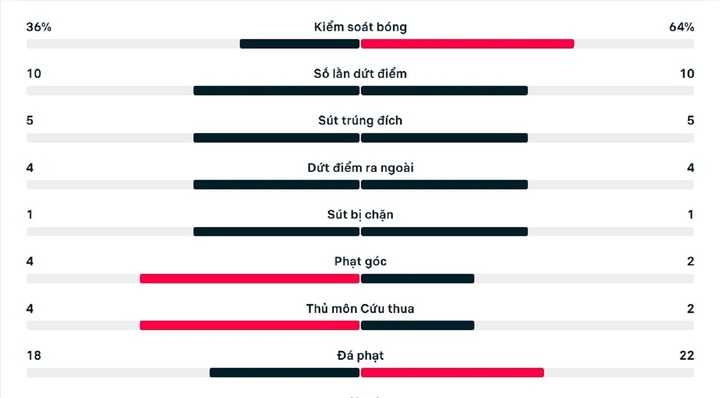Viewport: 720px width, 398px height.
Task: Select the red Đá phạt bar
Action: [453, 373]
